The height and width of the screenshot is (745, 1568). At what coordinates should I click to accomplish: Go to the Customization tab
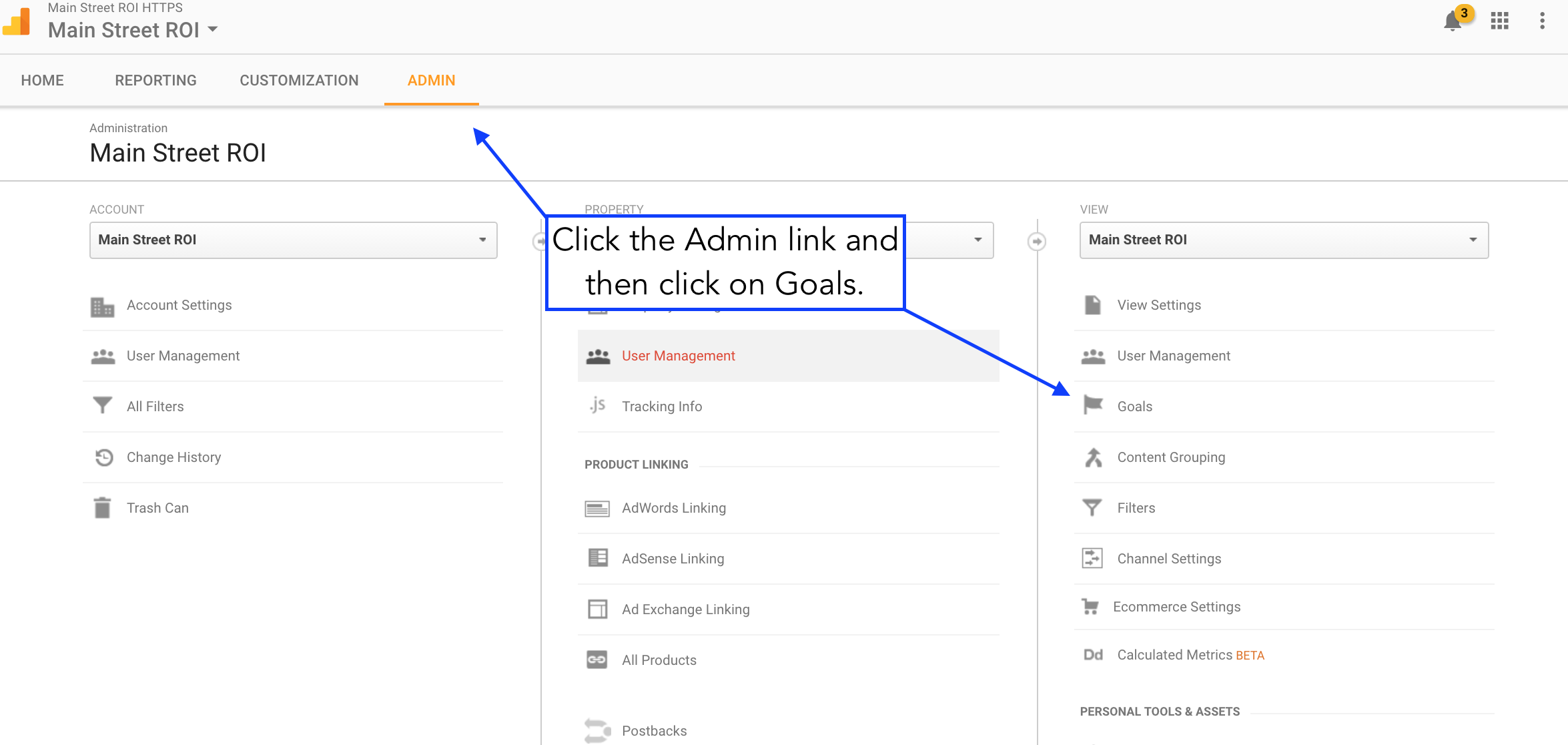(299, 80)
